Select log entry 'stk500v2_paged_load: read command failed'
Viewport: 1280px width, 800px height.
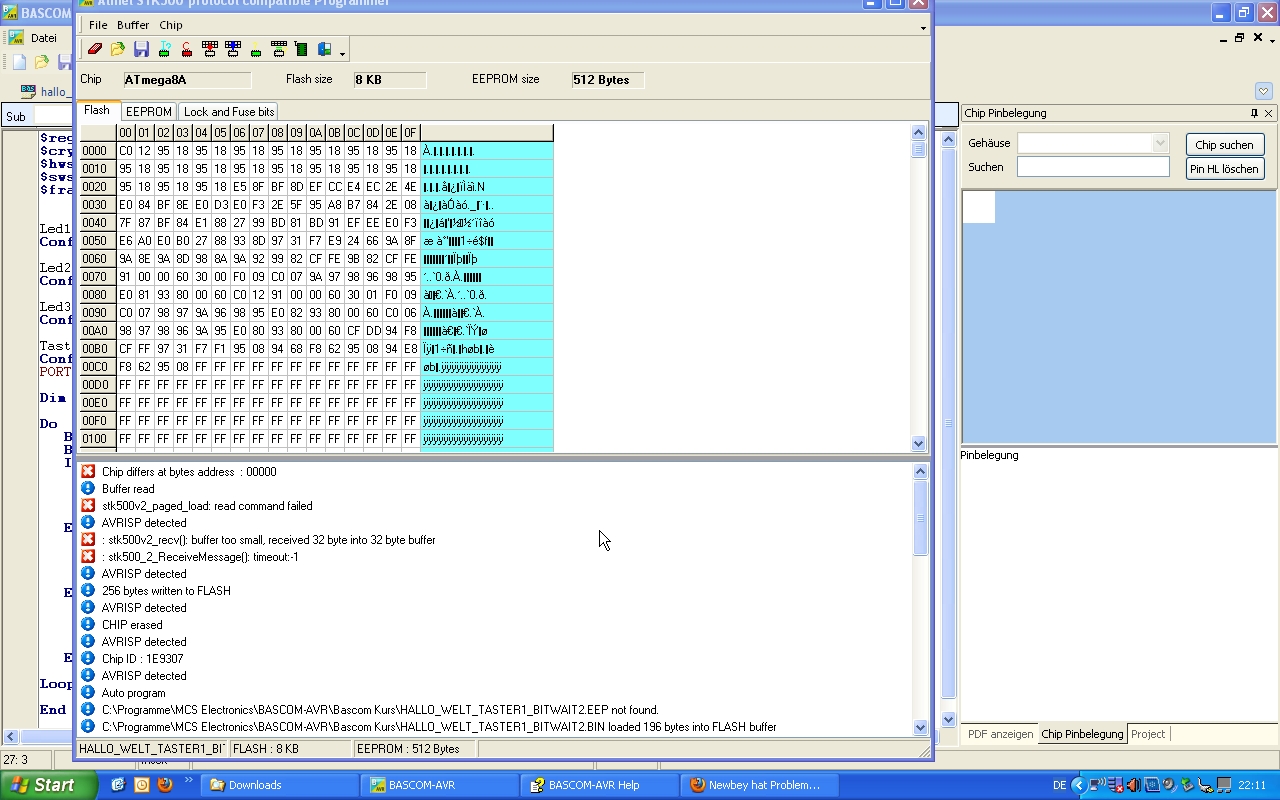207,506
